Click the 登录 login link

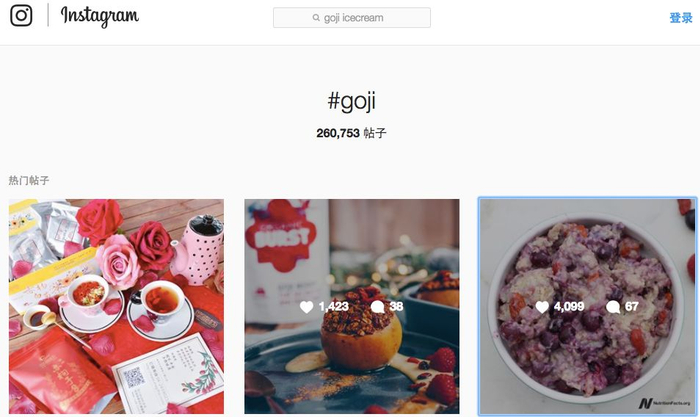pyautogui.click(x=680, y=18)
